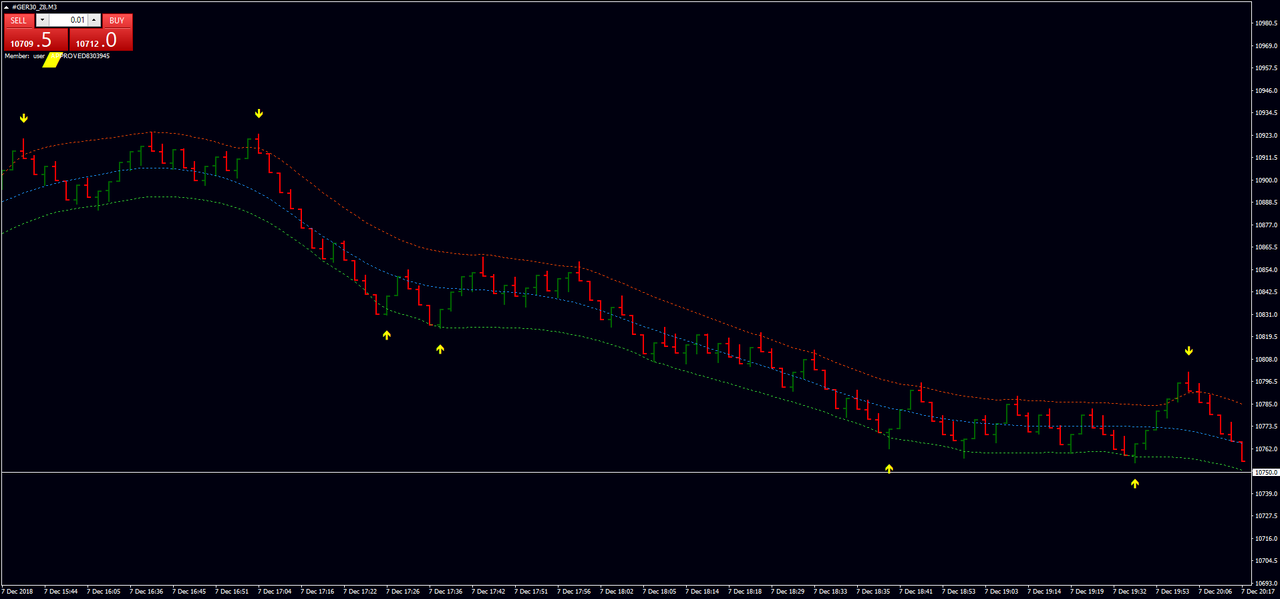Click the bid price 10709.5 display
This screenshot has height=599, width=1280.
33,41
